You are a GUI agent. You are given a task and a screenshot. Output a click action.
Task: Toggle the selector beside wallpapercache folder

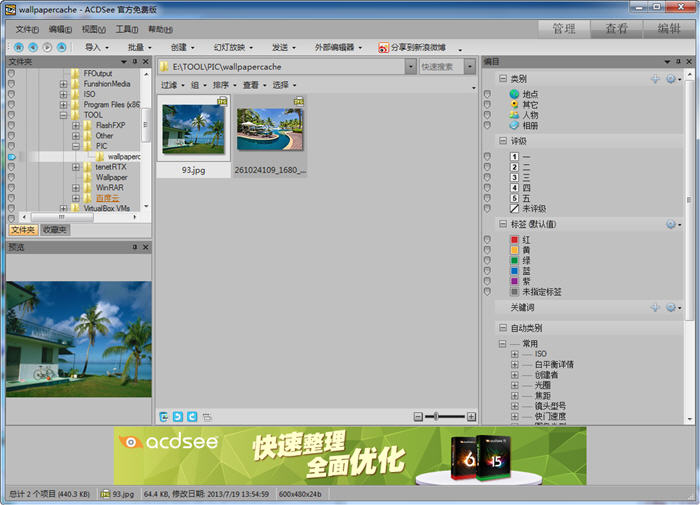point(12,157)
